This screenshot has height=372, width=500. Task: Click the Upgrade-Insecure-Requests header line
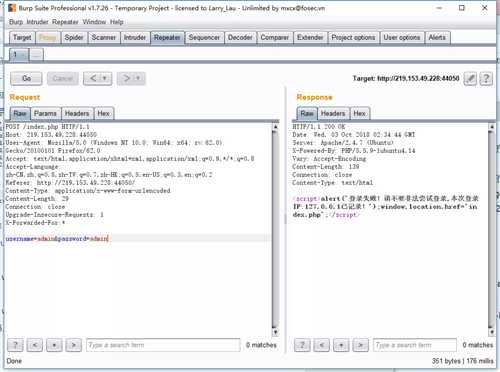55,215
